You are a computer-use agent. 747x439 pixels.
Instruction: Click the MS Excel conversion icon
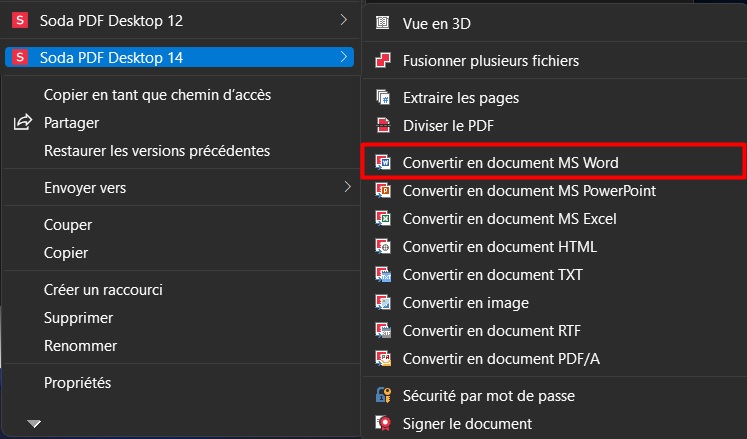(x=383, y=218)
